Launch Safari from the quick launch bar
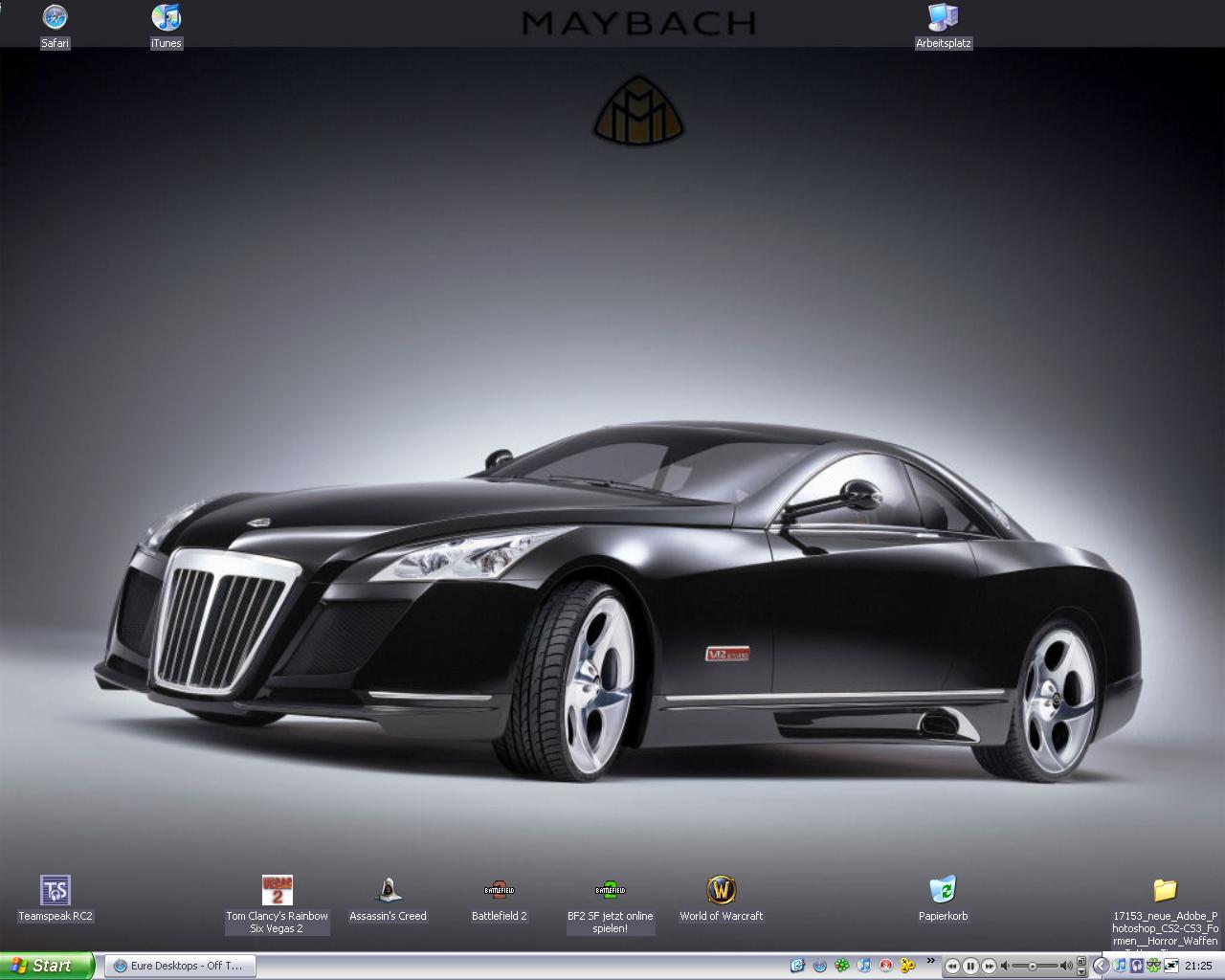1225x980 pixels. click(820, 966)
